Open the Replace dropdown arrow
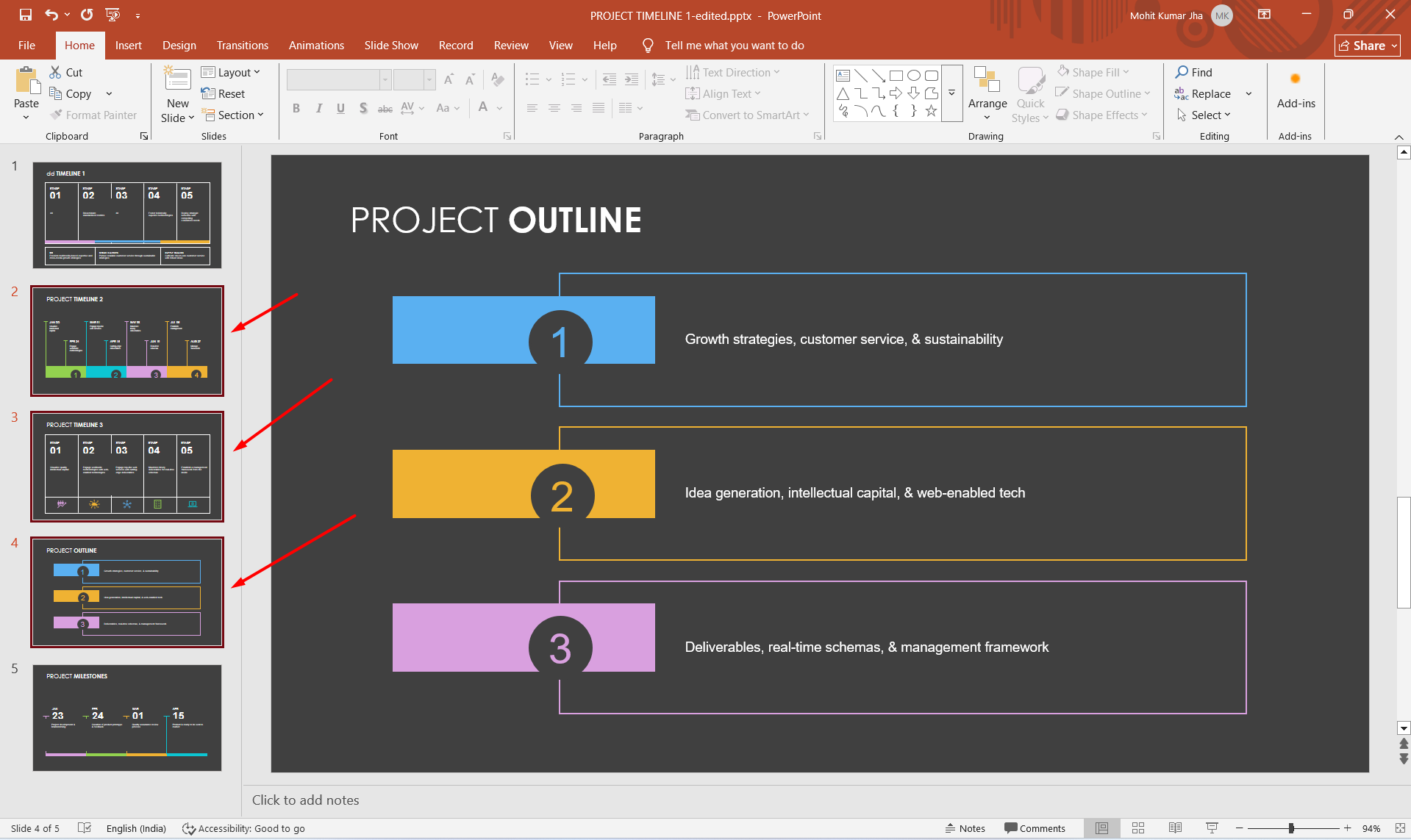Screen dimensions: 1411x840 pos(1249,93)
